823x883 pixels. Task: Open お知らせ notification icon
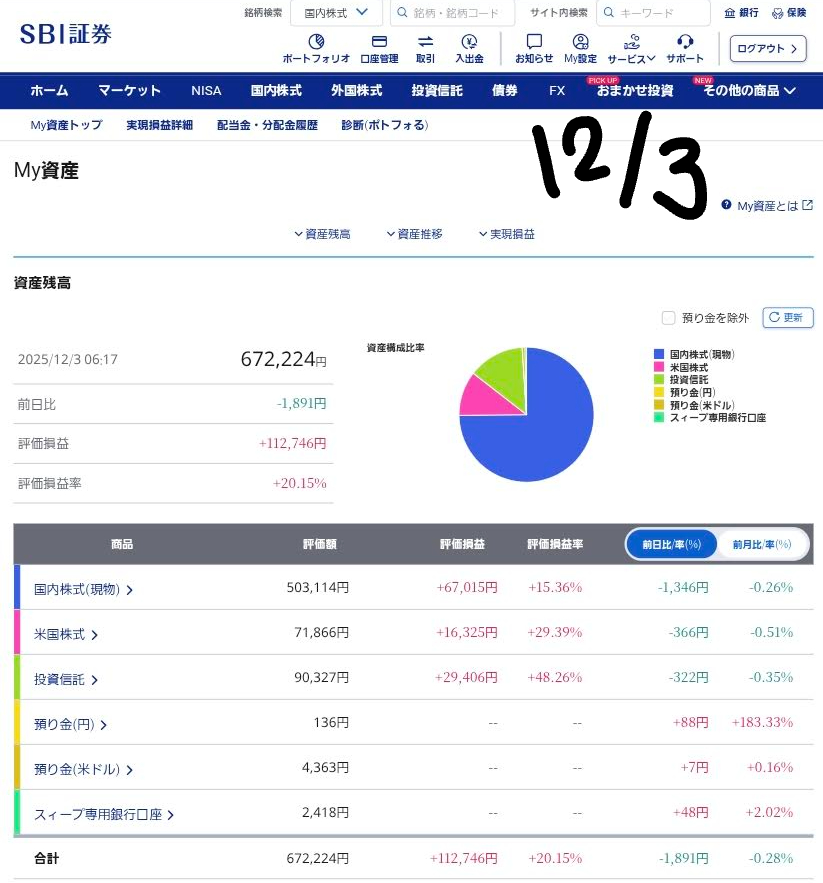coord(534,42)
